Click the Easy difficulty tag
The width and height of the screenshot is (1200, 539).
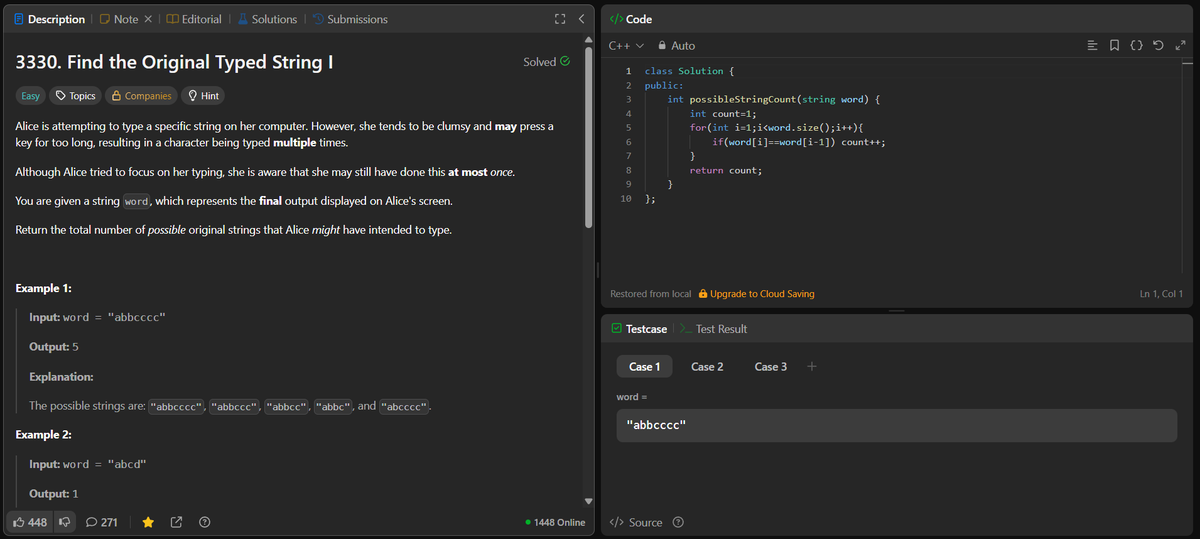tap(31, 96)
